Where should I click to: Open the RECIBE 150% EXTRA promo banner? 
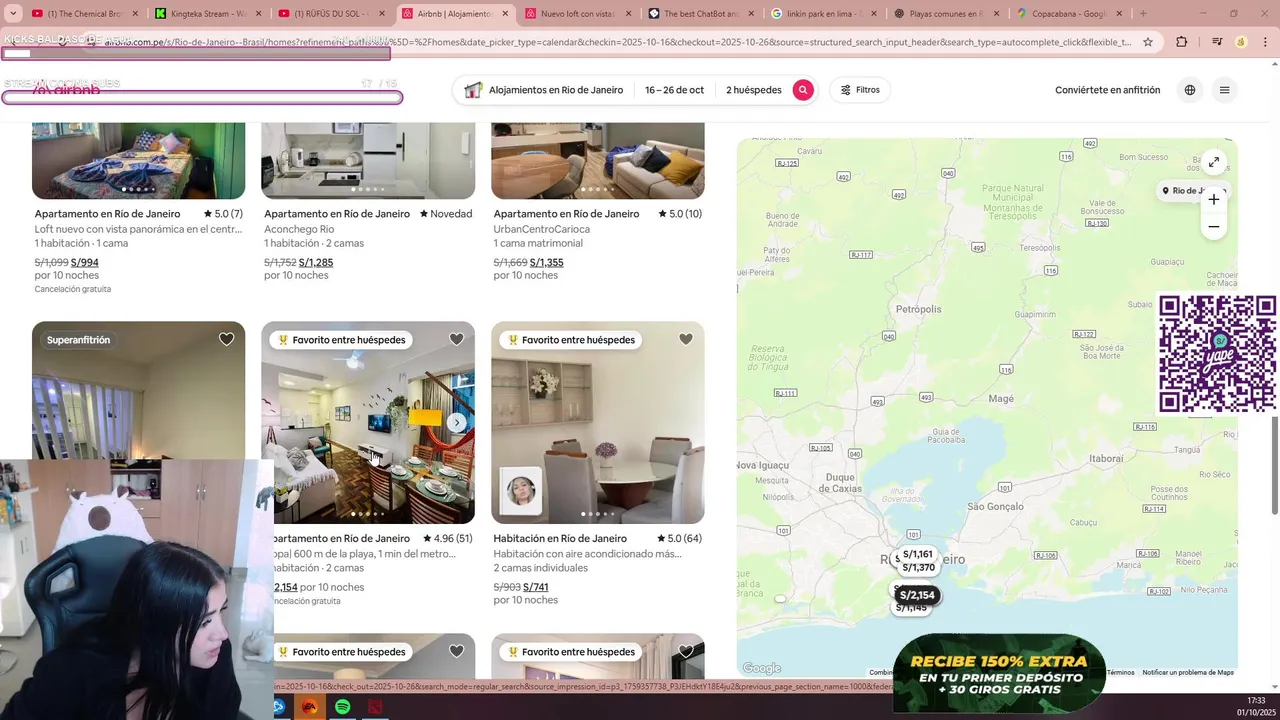998,673
